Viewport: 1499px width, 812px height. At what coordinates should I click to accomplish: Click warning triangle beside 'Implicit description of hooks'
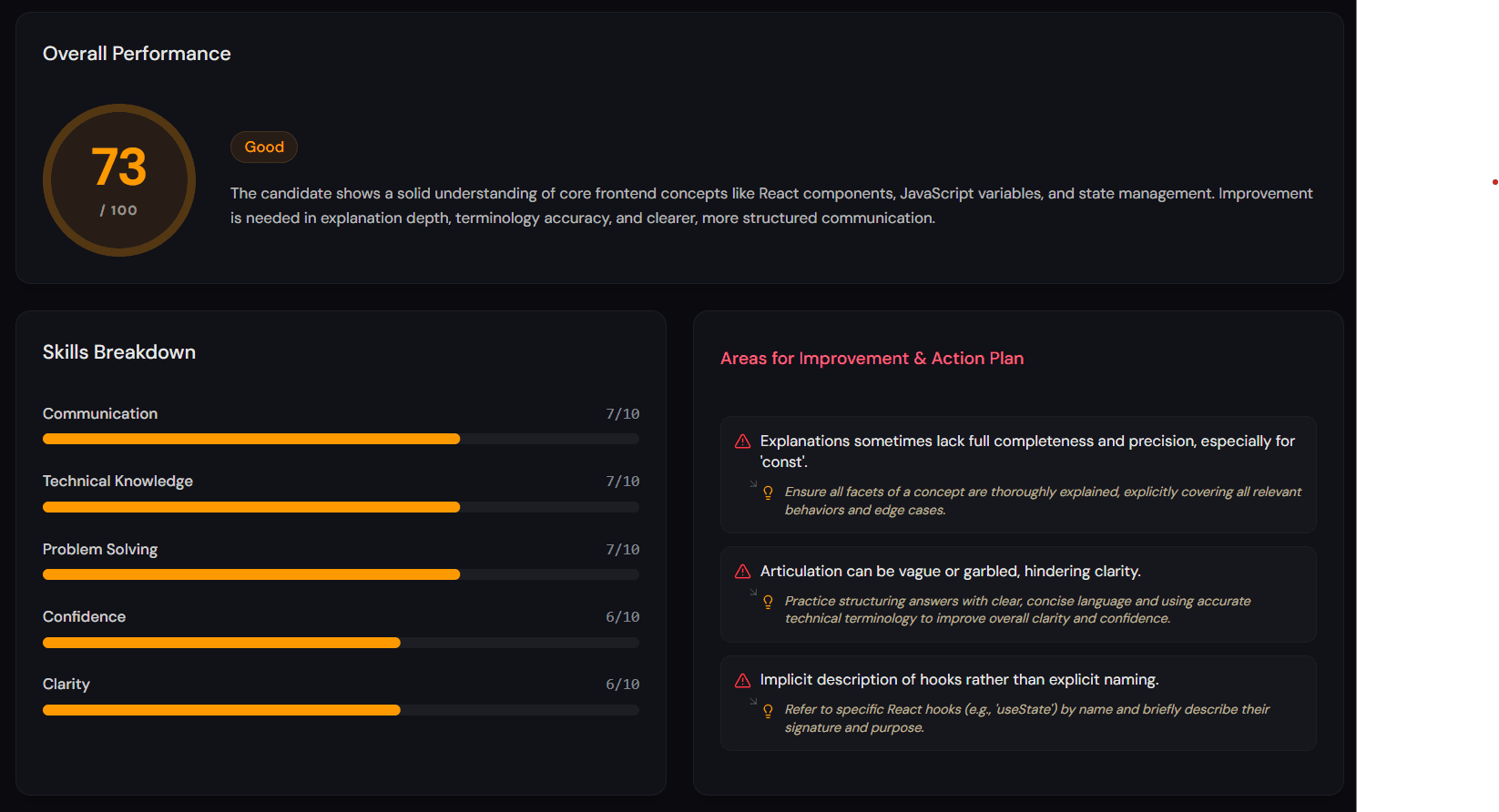[742, 680]
